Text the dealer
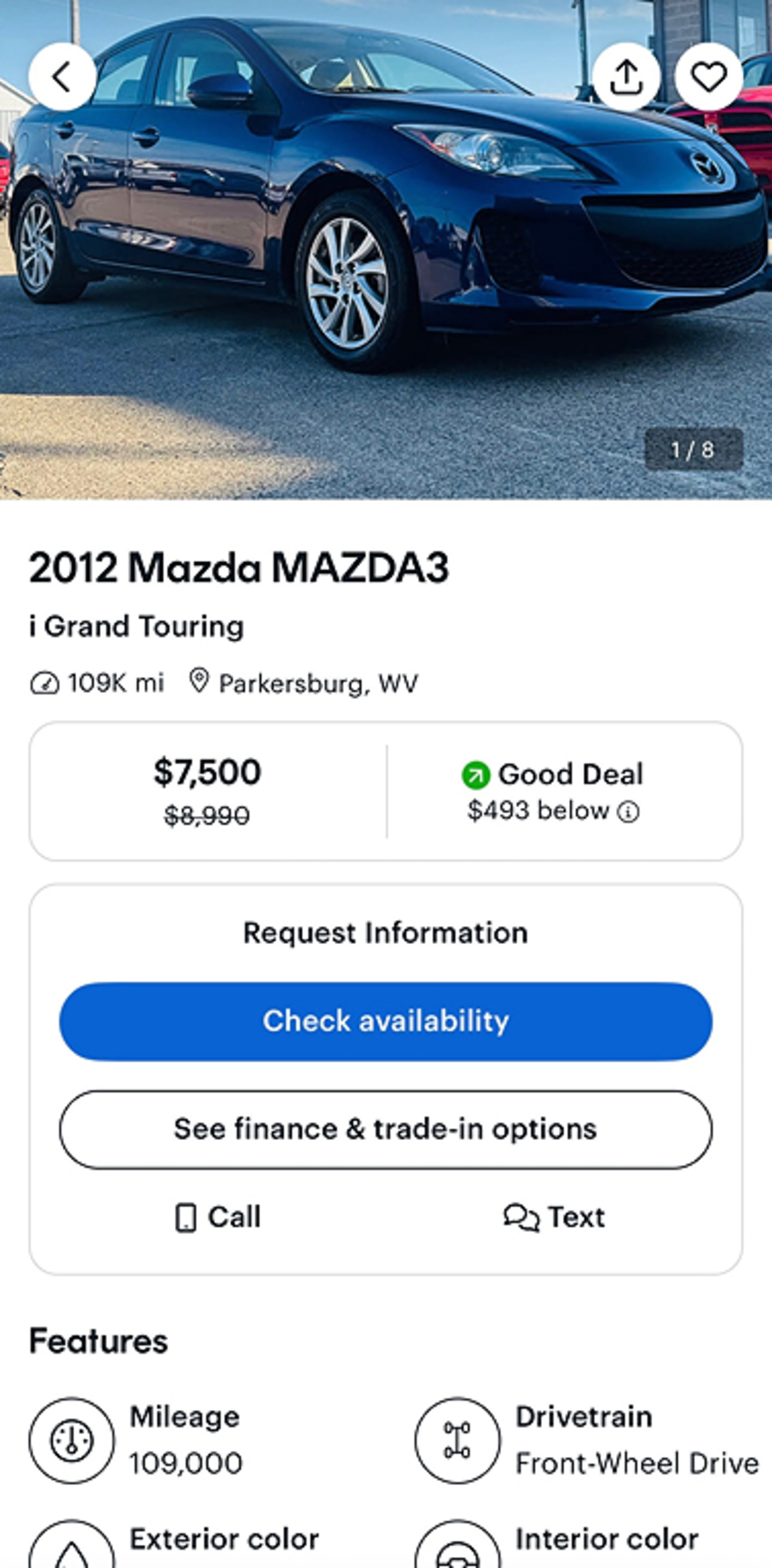This screenshot has height=1568, width=772. [x=554, y=1217]
